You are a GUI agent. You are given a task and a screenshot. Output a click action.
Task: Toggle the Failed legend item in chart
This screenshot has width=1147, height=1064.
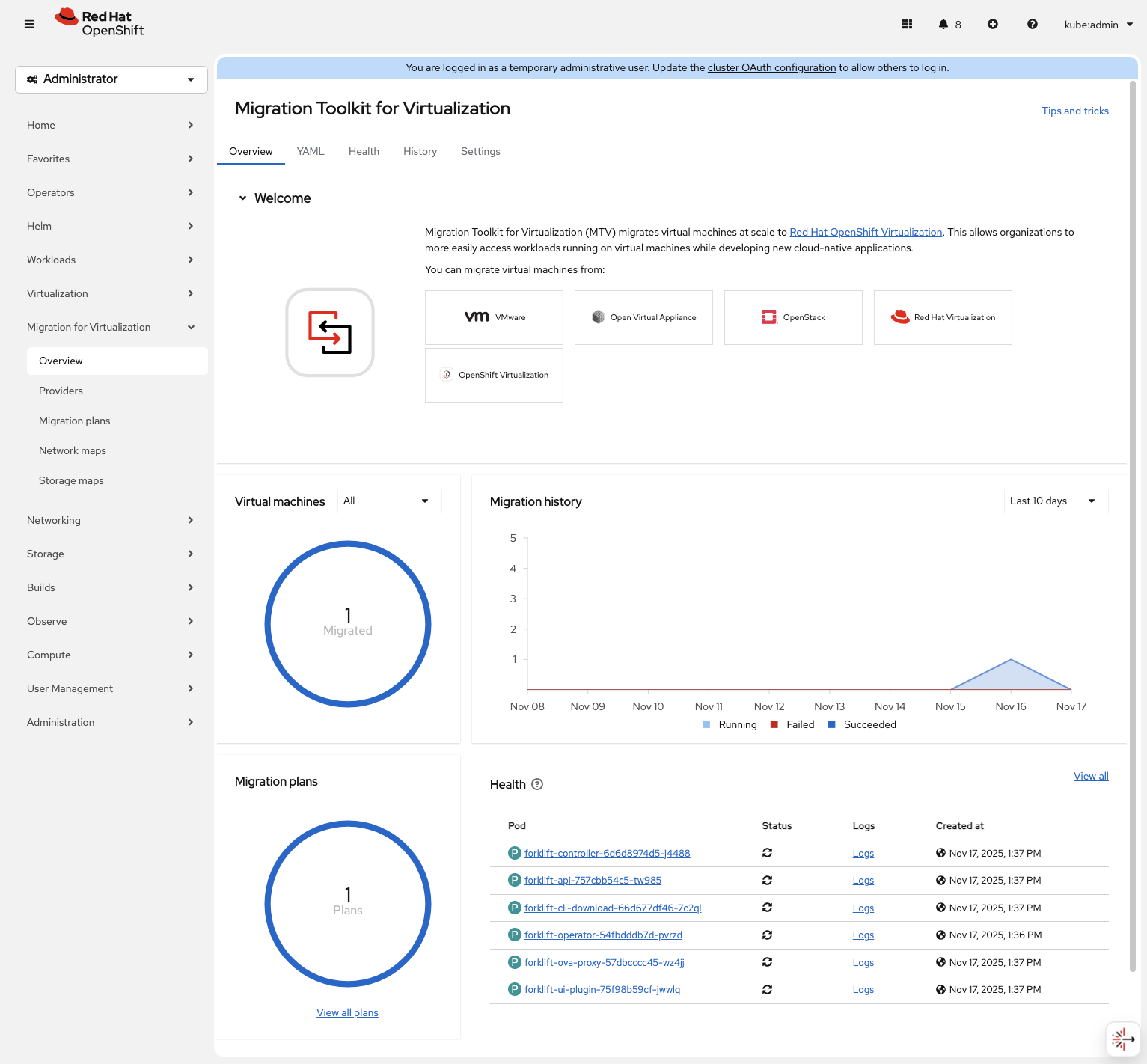click(x=799, y=724)
